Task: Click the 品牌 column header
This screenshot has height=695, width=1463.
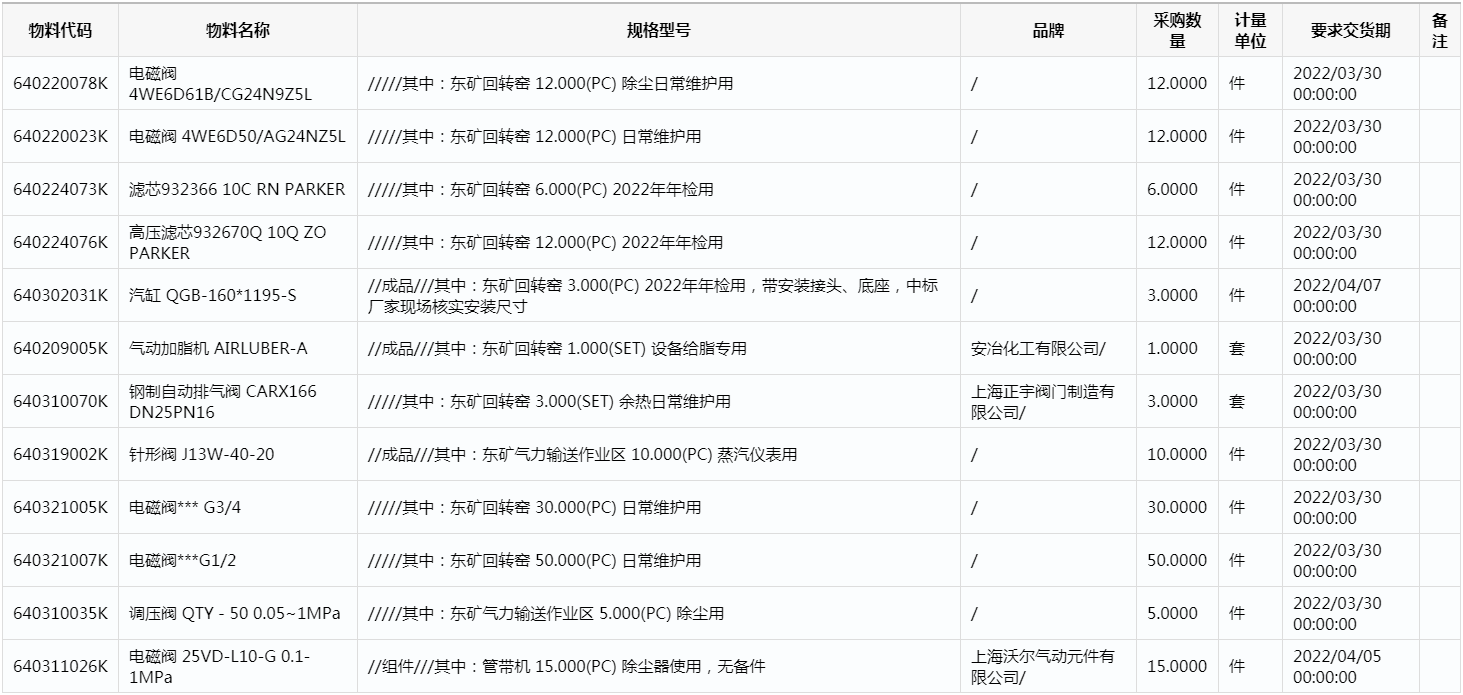Action: point(1048,31)
